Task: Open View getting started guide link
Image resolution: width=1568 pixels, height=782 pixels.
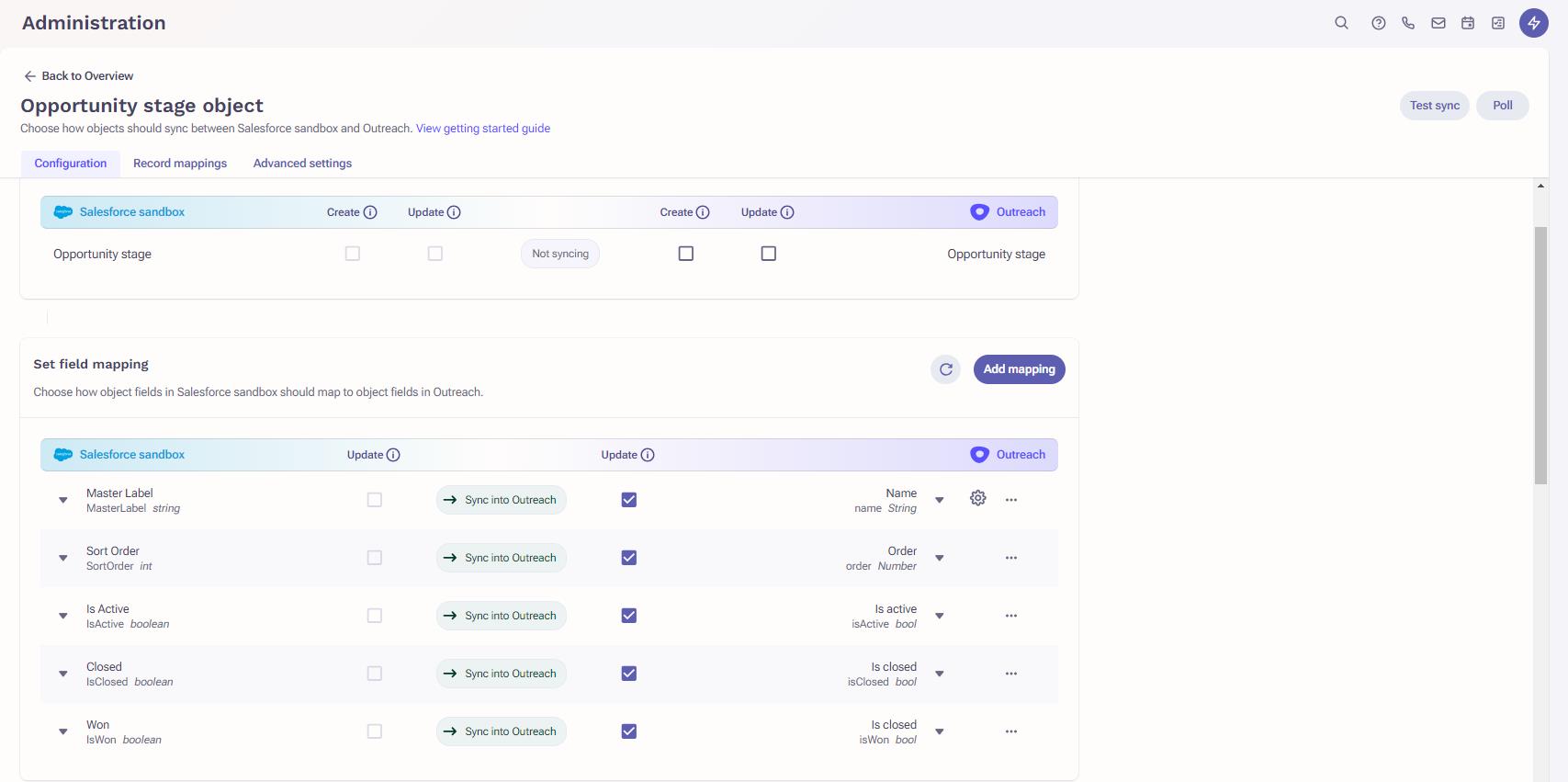Action: point(483,129)
